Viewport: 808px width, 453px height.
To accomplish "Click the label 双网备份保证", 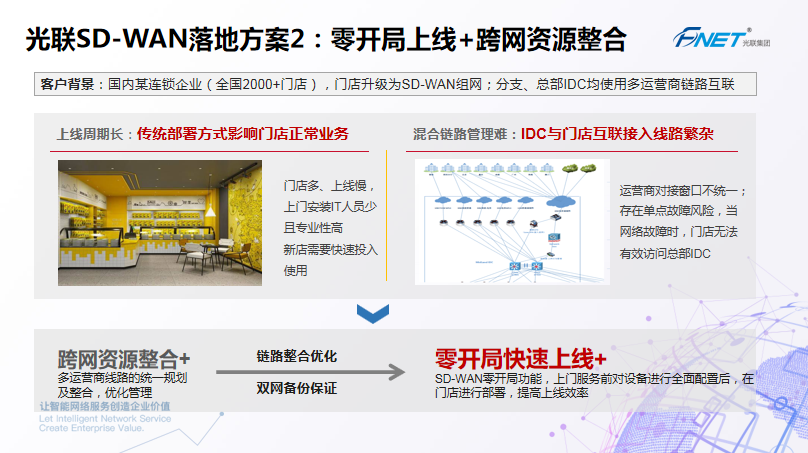I will [x=297, y=388].
